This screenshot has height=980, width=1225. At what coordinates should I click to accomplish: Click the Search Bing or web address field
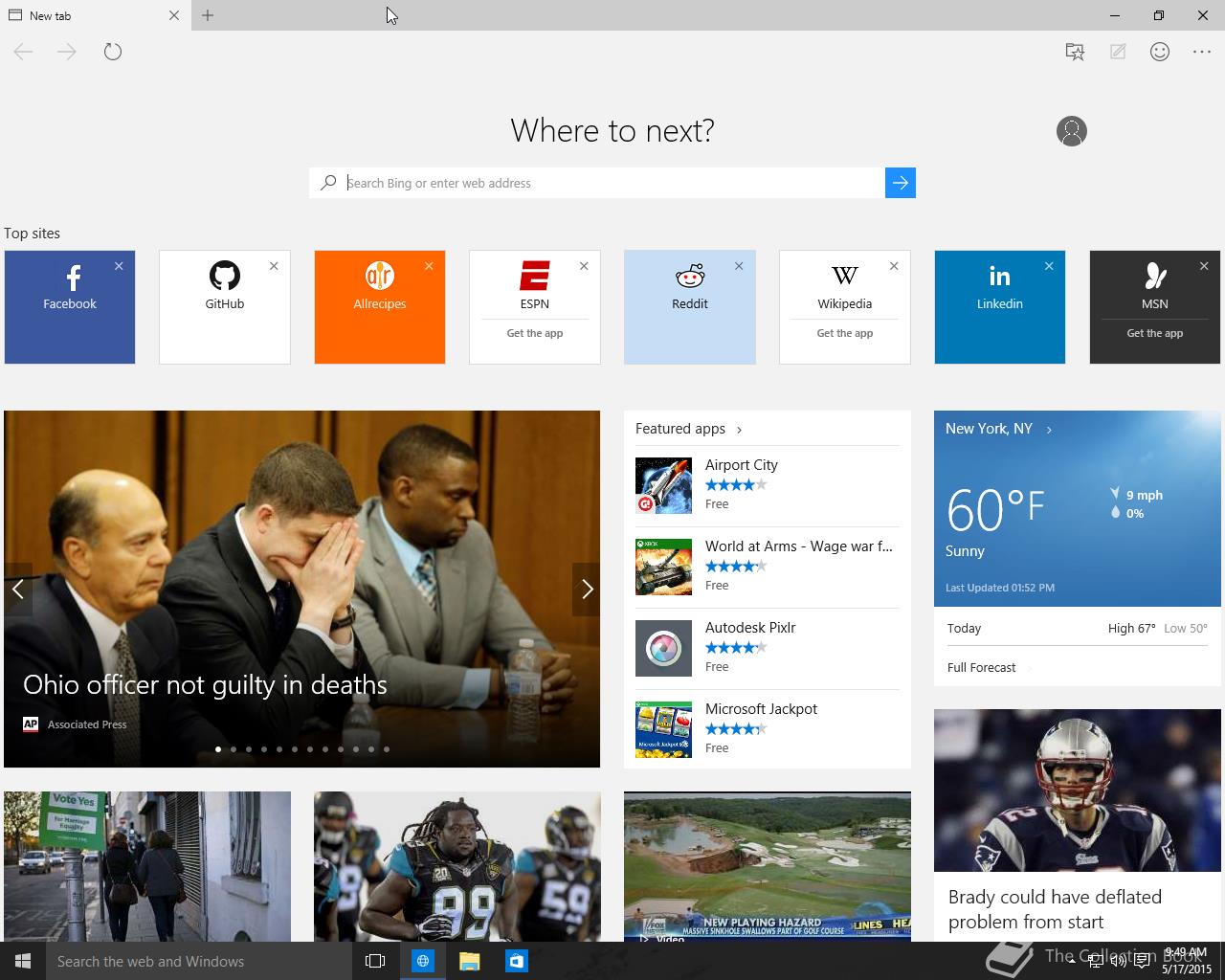point(612,183)
